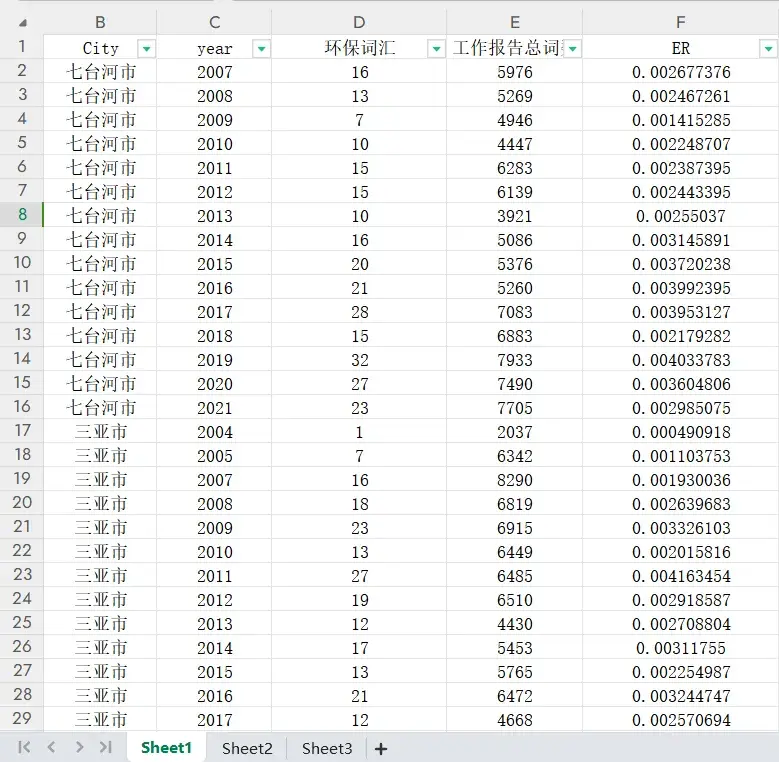The height and width of the screenshot is (762, 779).
Task: Select cell with ER value 0.002677376
Action: (x=681, y=72)
